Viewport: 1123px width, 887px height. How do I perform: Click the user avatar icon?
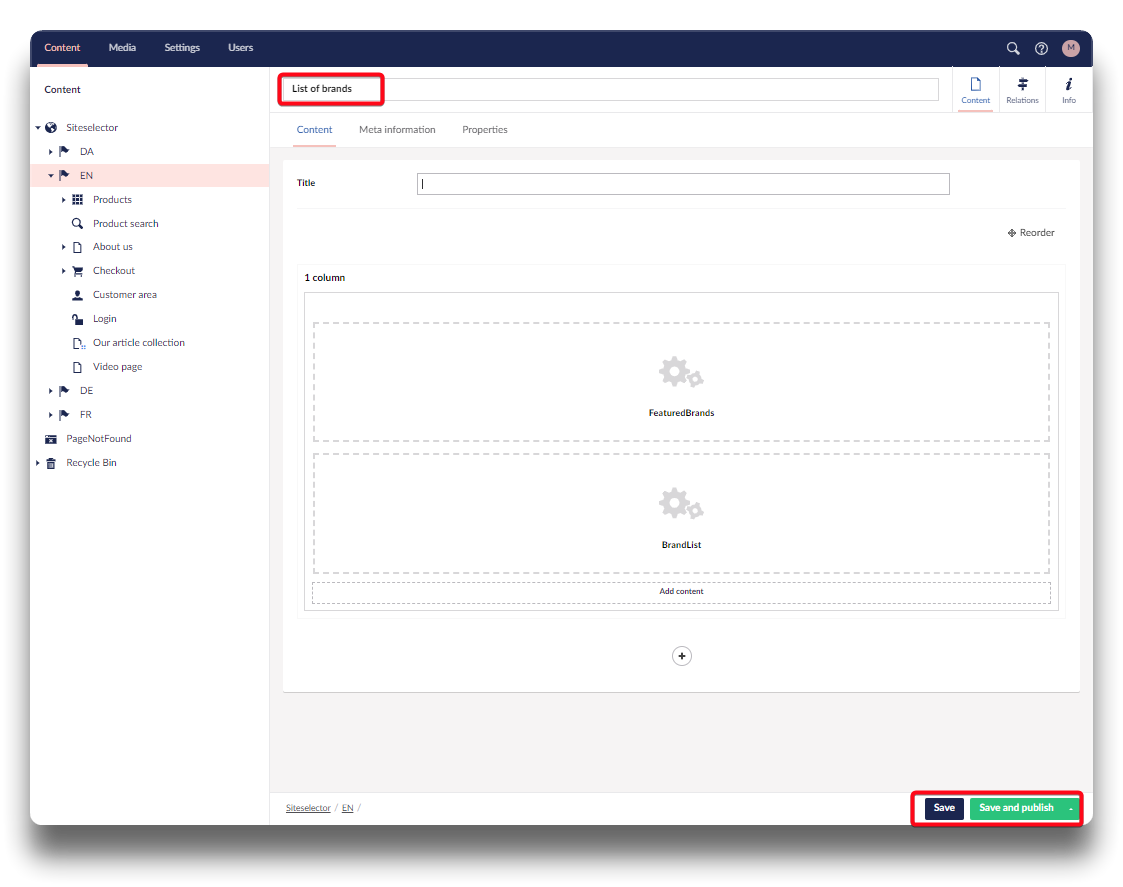[x=1071, y=48]
